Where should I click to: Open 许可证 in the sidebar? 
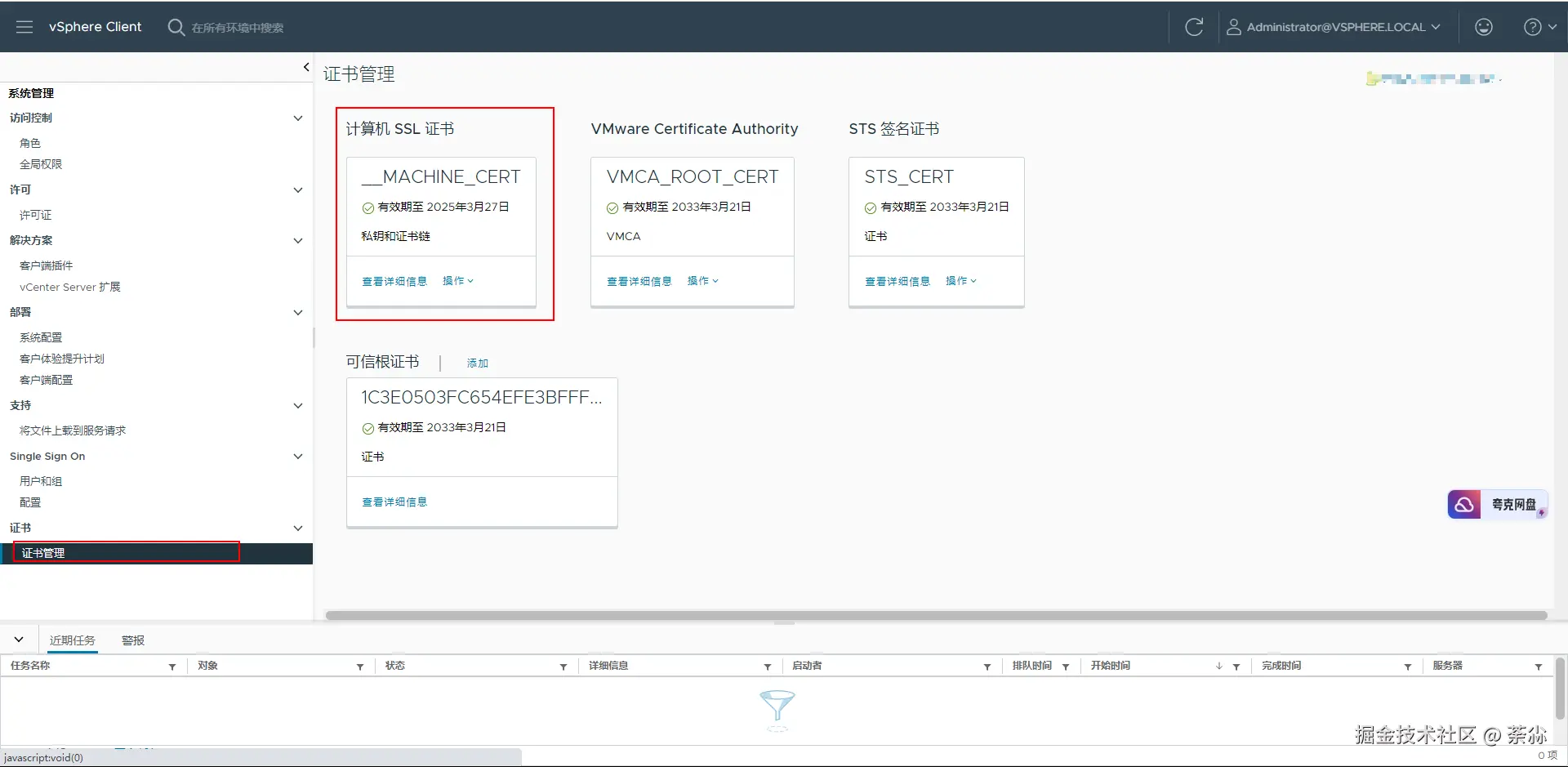(x=36, y=215)
